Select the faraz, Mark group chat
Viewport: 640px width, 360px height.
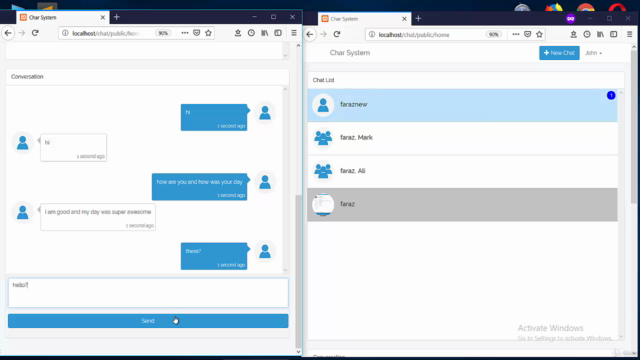(462, 138)
